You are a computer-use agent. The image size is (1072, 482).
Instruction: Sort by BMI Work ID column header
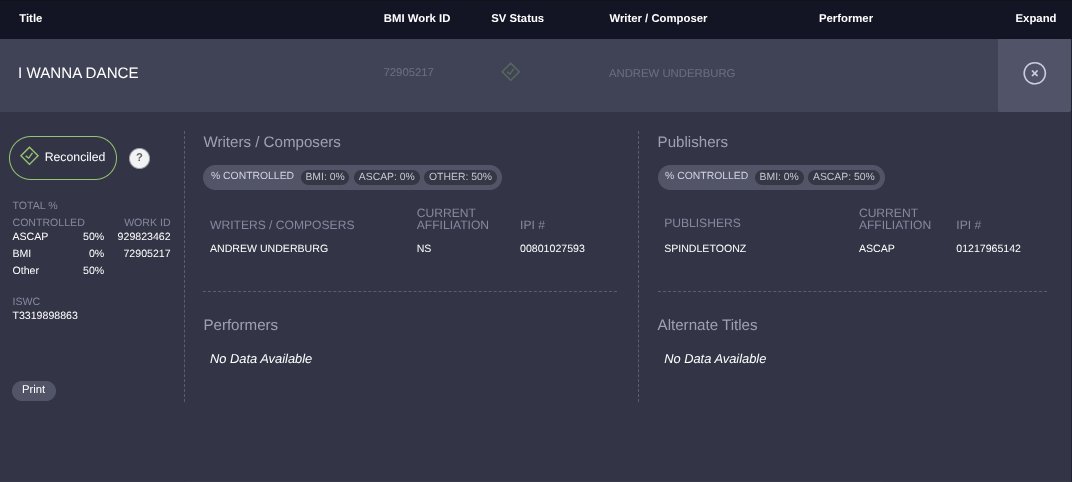(x=417, y=18)
